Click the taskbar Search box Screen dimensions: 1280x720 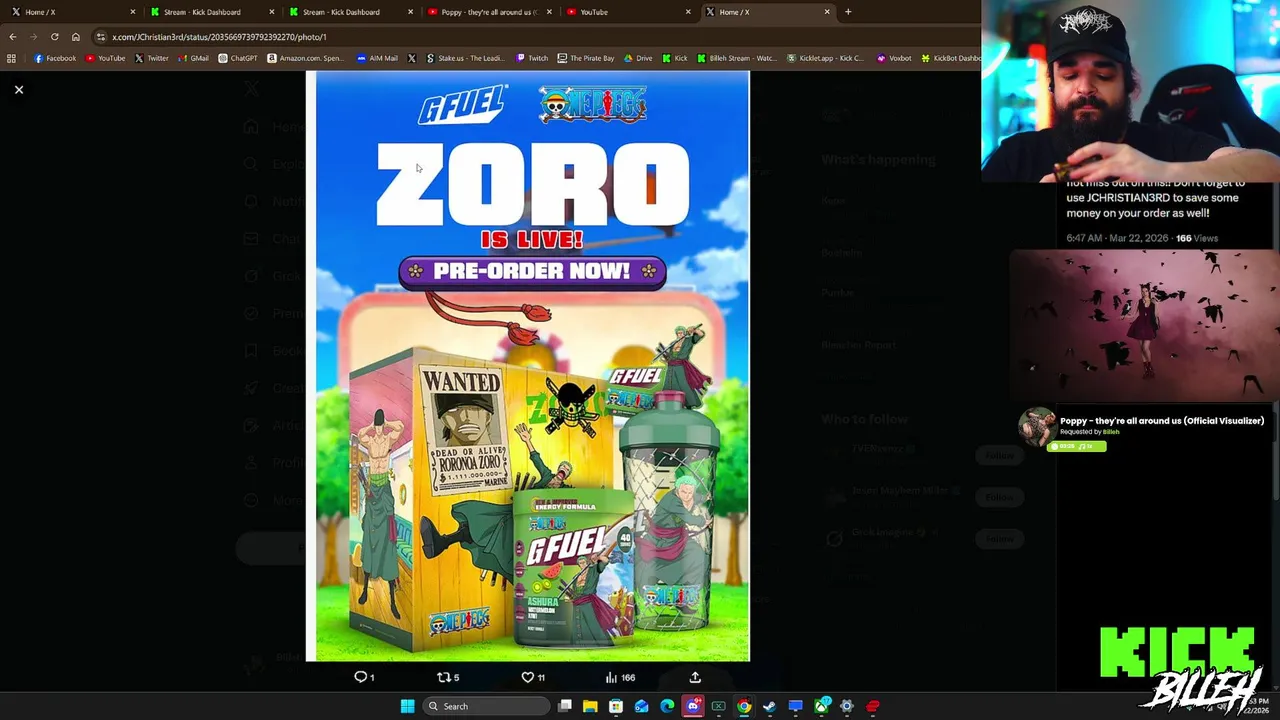487,706
